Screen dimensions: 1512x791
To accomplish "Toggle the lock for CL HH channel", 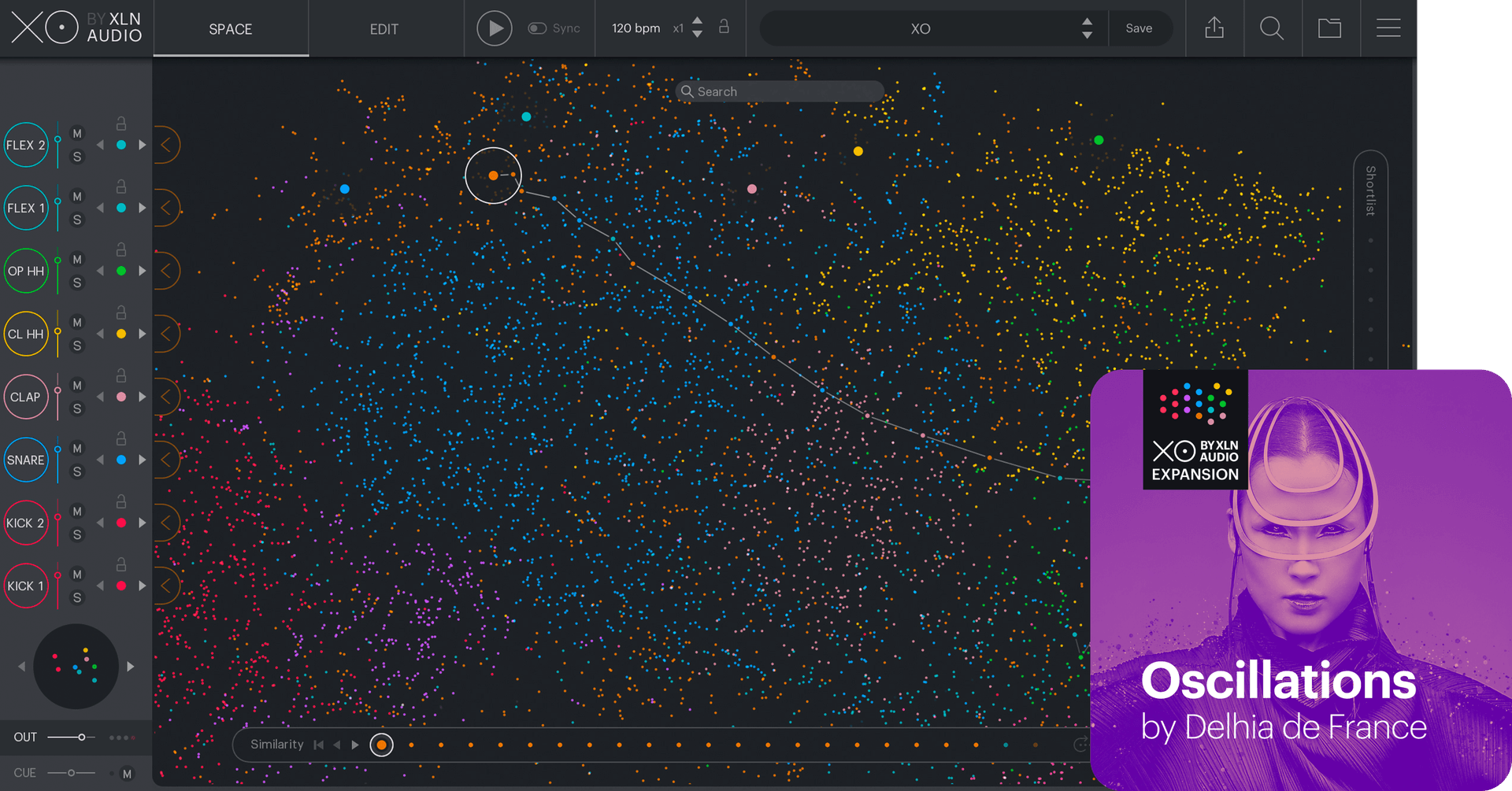I will 121,312.
